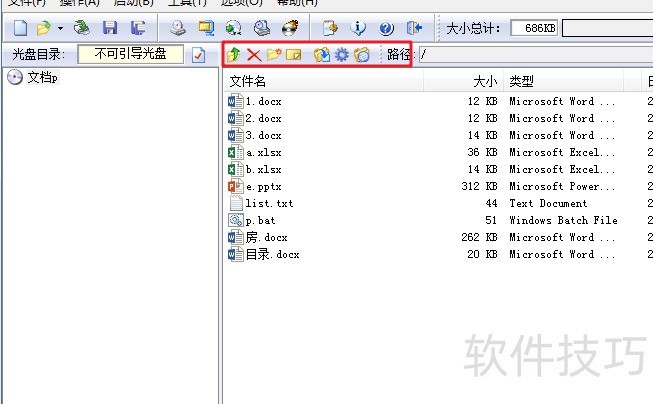Click the text file icon beside list.txt

pyautogui.click(x=236, y=203)
